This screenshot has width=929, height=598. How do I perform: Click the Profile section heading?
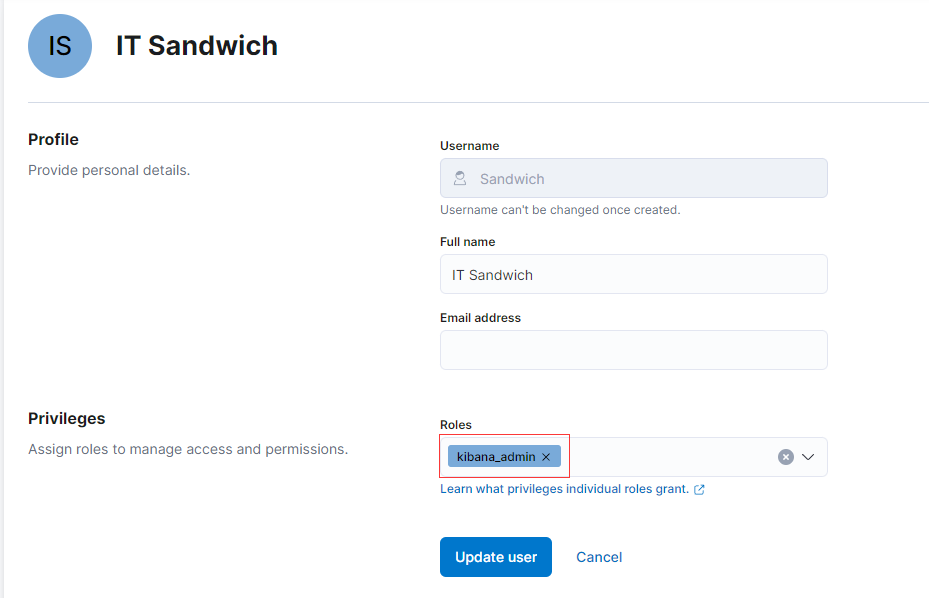53,139
